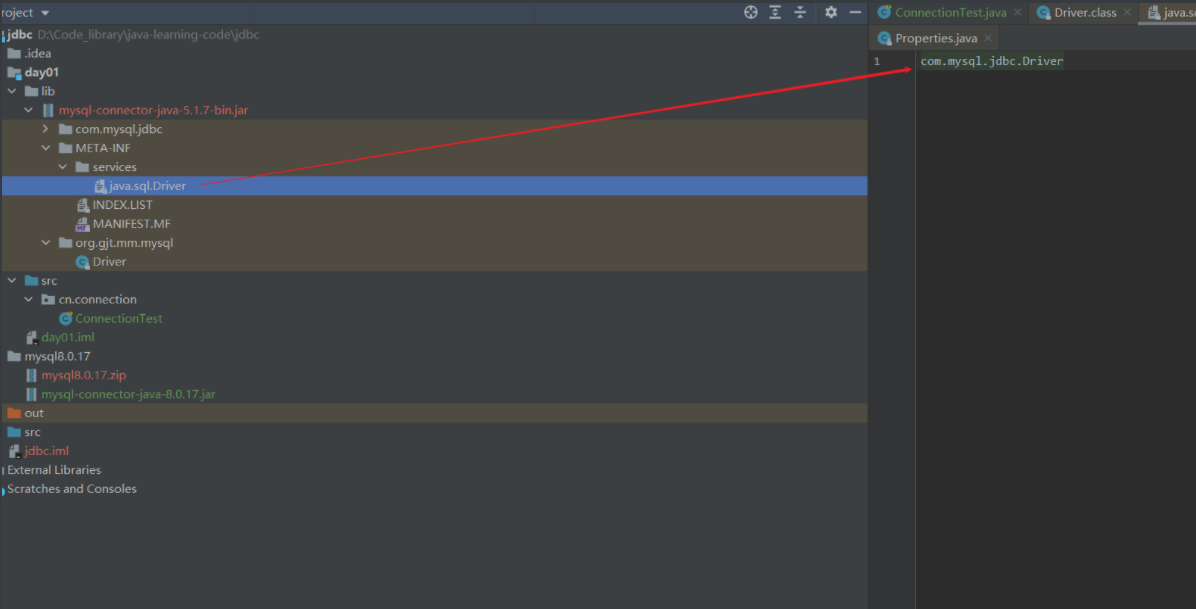This screenshot has height=609, width=1196.
Task: Switch to the Driver.class tab
Action: click(x=1085, y=12)
